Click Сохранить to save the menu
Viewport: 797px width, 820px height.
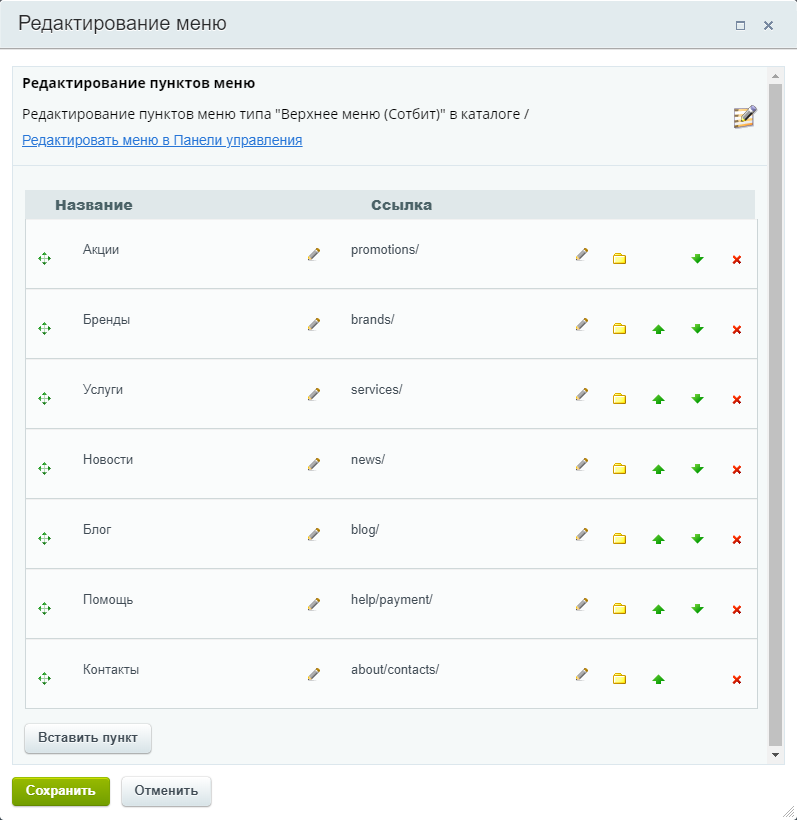coord(61,791)
